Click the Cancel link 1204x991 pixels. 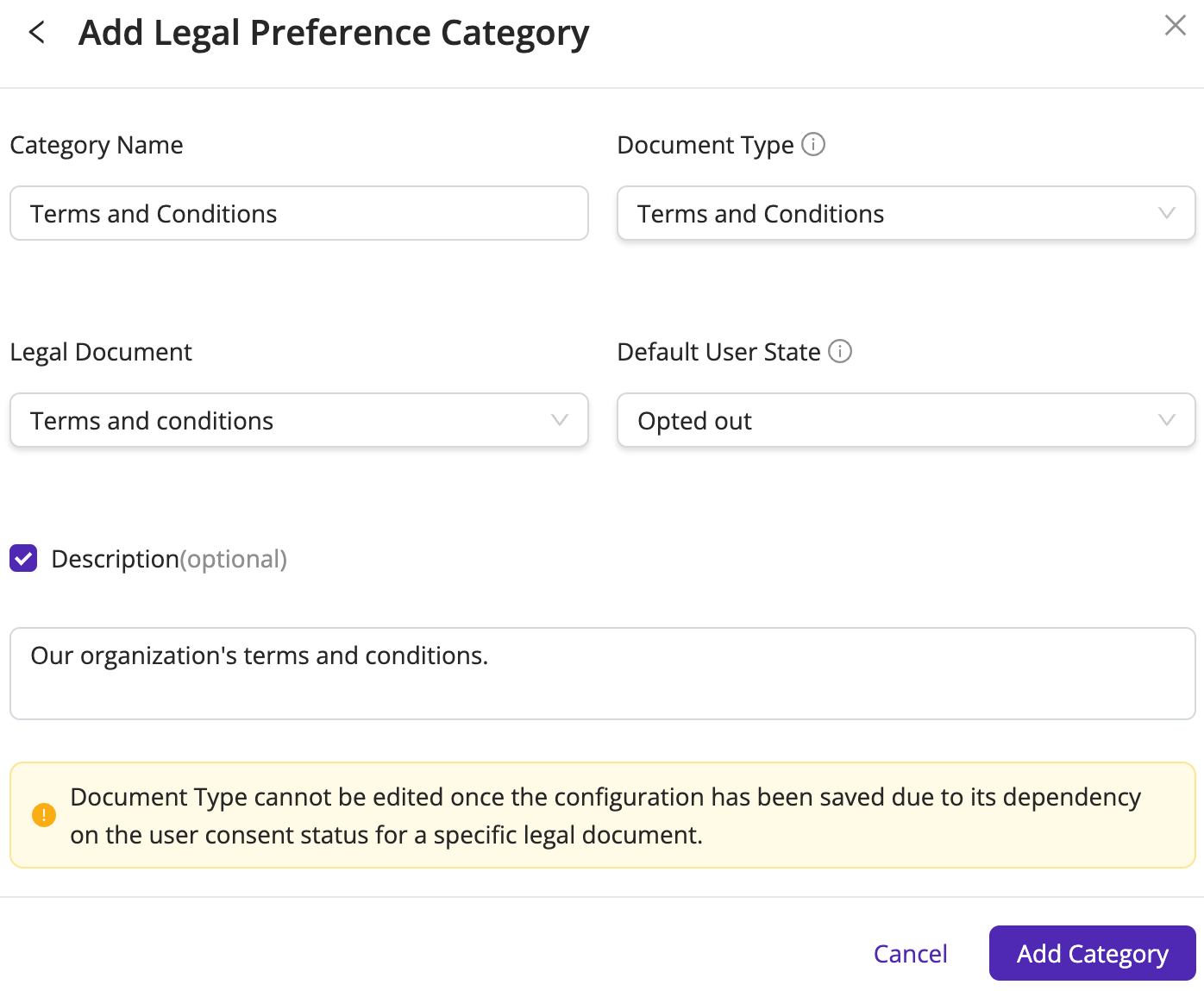[910, 953]
